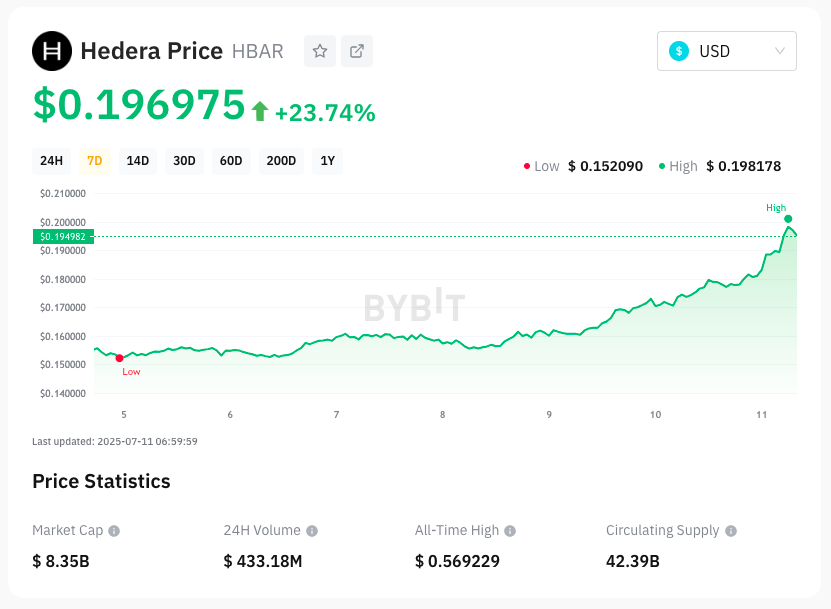Add HBAR to favorites with star icon
The image size is (831, 609).
click(x=320, y=51)
